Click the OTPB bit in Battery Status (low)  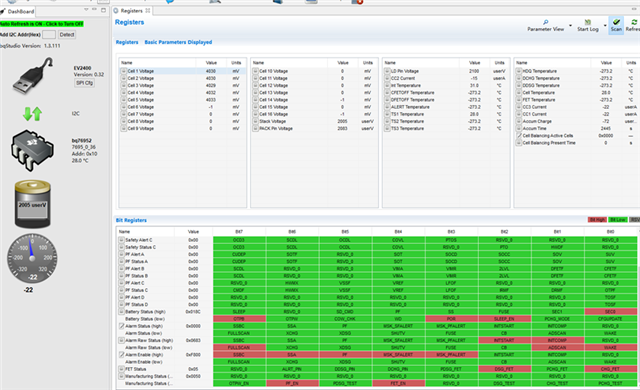239,319
